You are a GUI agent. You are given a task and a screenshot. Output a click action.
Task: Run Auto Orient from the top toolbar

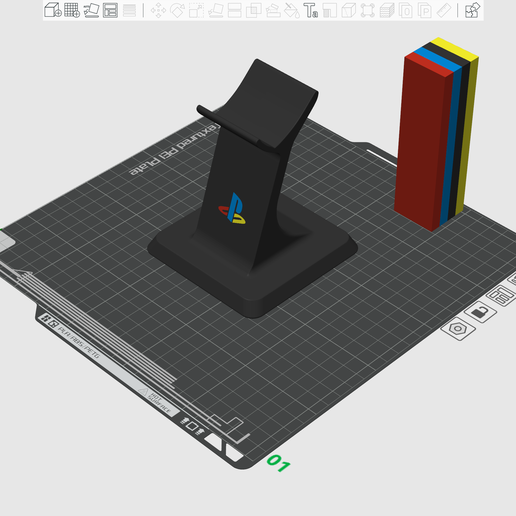[x=91, y=10]
